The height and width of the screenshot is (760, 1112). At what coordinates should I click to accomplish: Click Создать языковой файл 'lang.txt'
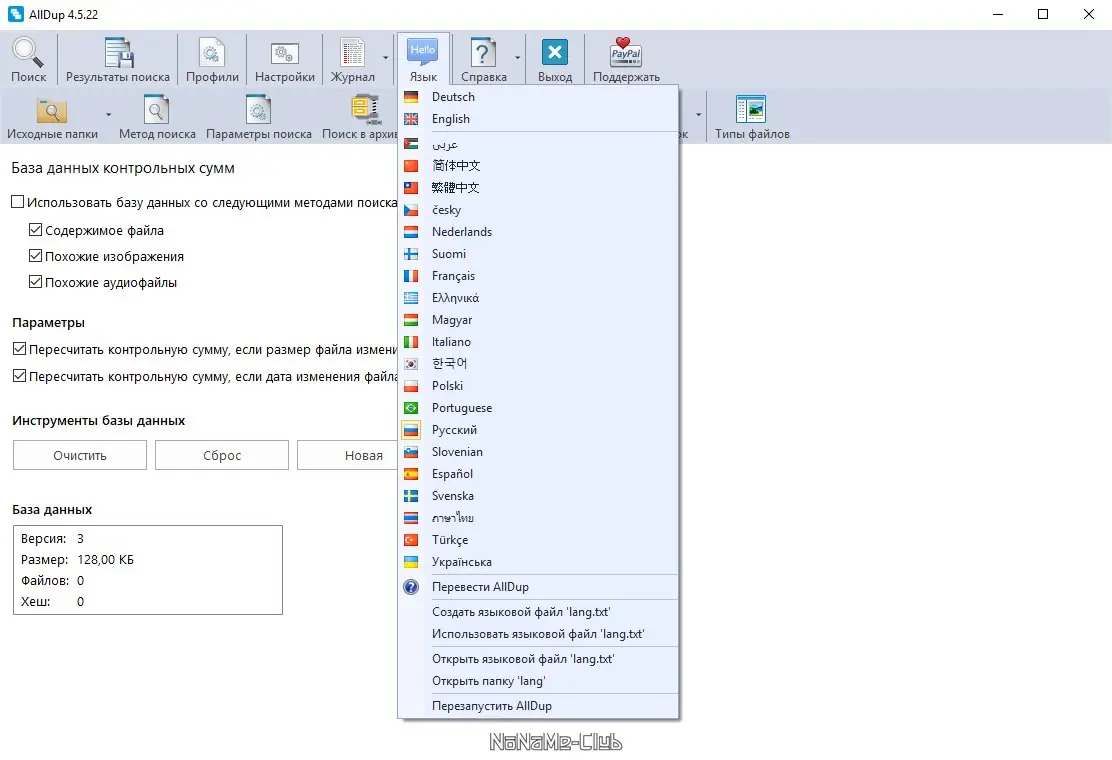(538, 612)
